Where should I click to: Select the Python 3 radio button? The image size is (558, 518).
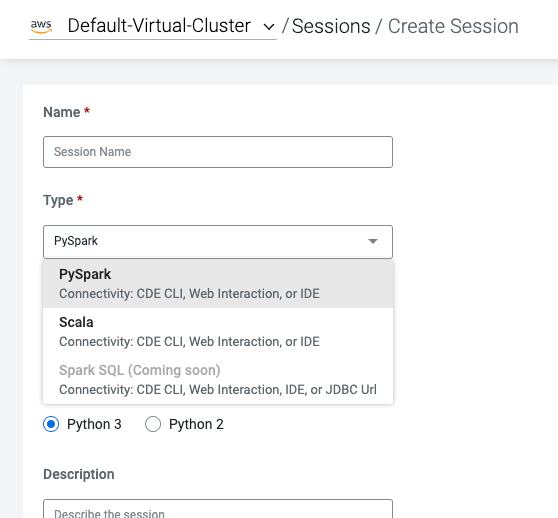[x=51, y=424]
